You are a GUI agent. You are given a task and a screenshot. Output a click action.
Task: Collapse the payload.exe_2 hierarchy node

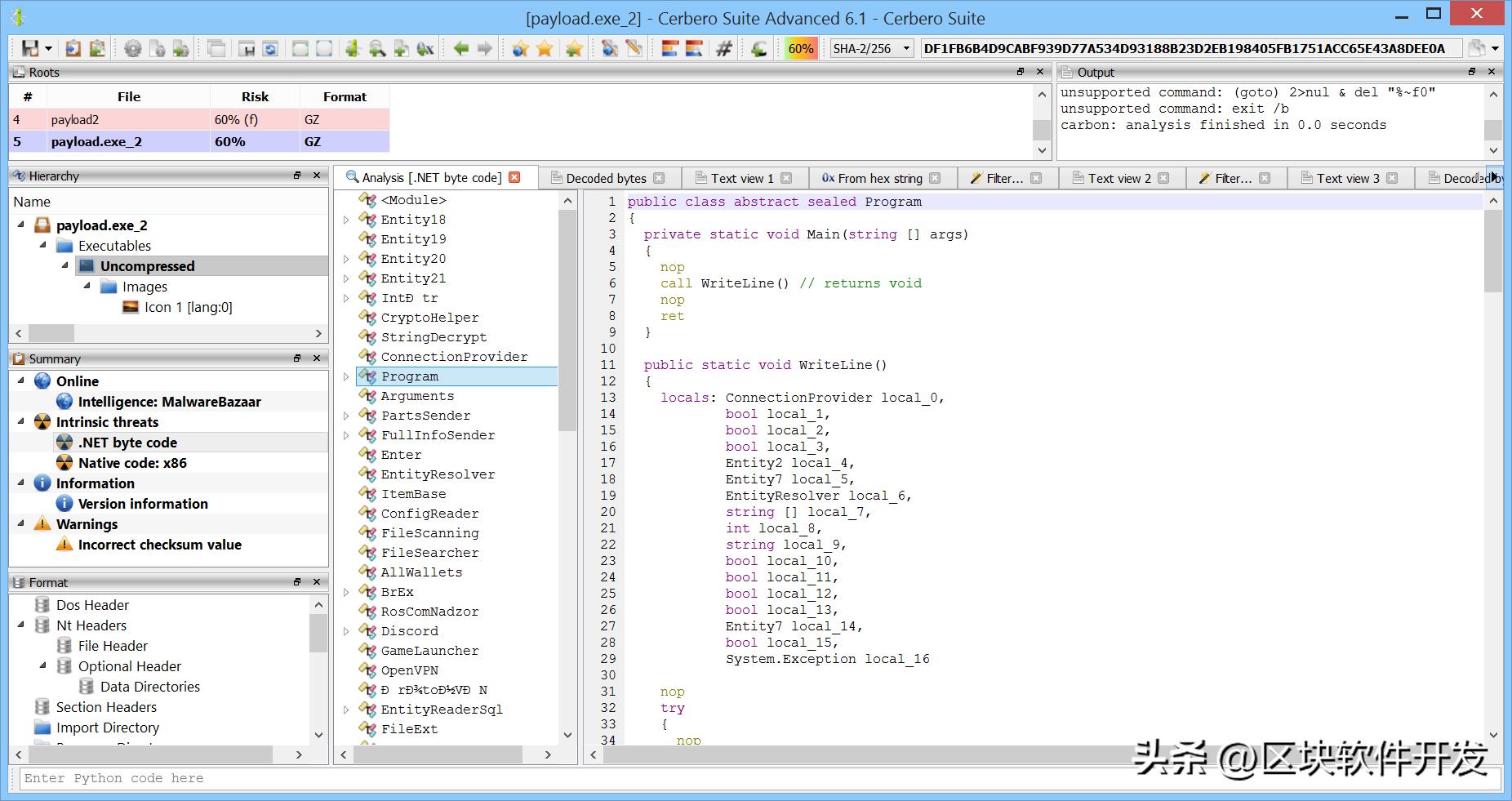coord(21,225)
